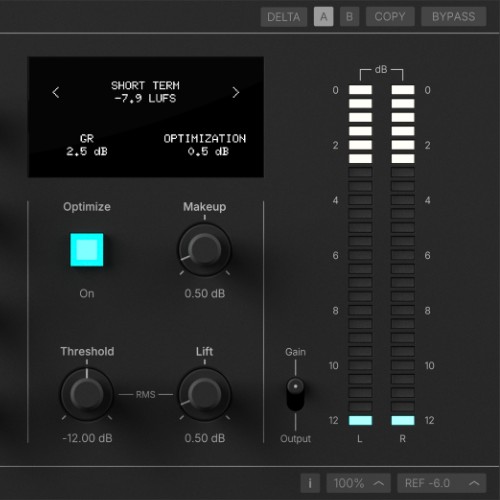
Task: Show previous meter reading with left arrow
Action: (56, 92)
